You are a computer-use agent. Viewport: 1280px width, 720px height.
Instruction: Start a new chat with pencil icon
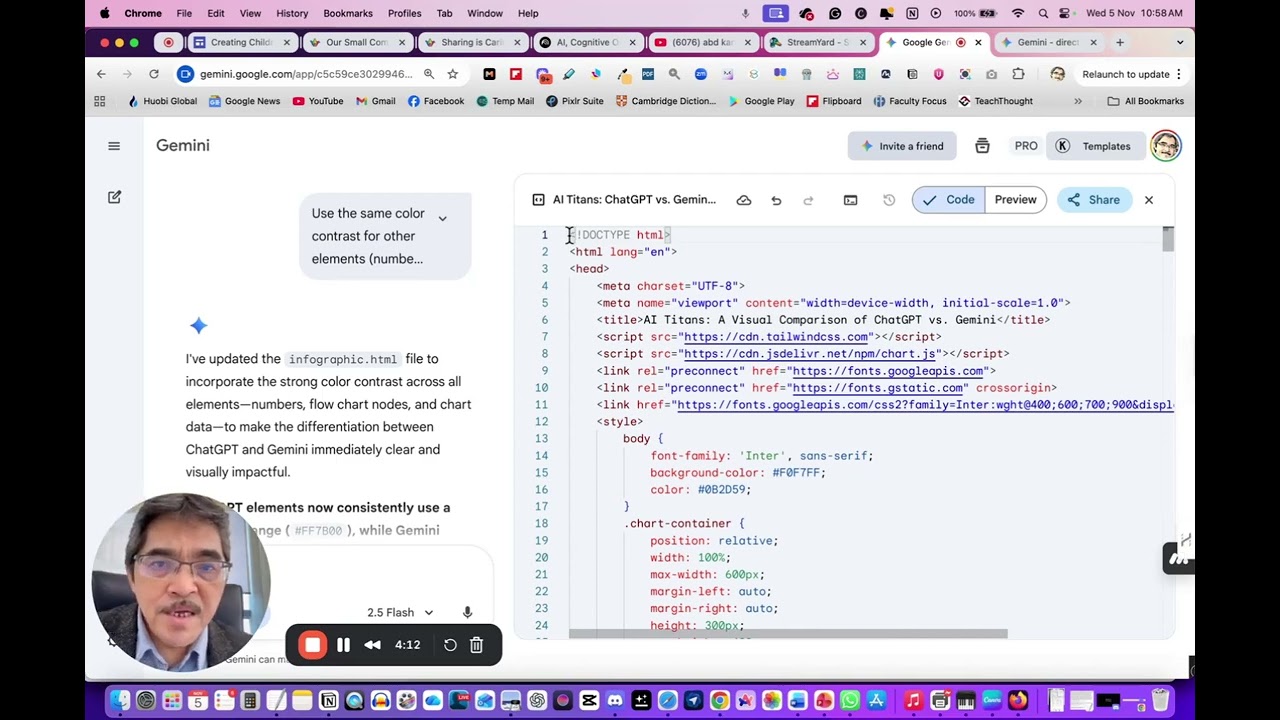114,197
